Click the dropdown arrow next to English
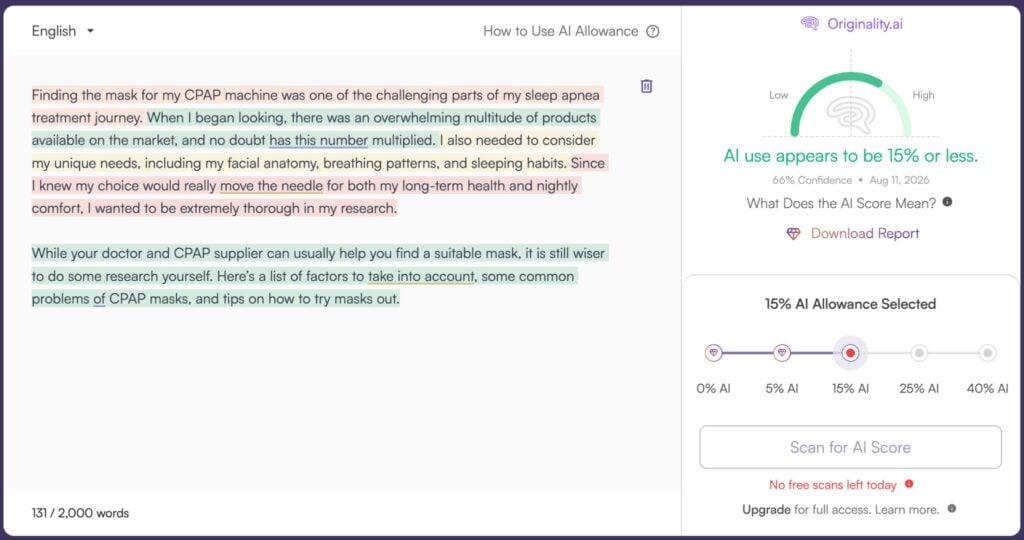1024x540 pixels. point(90,31)
